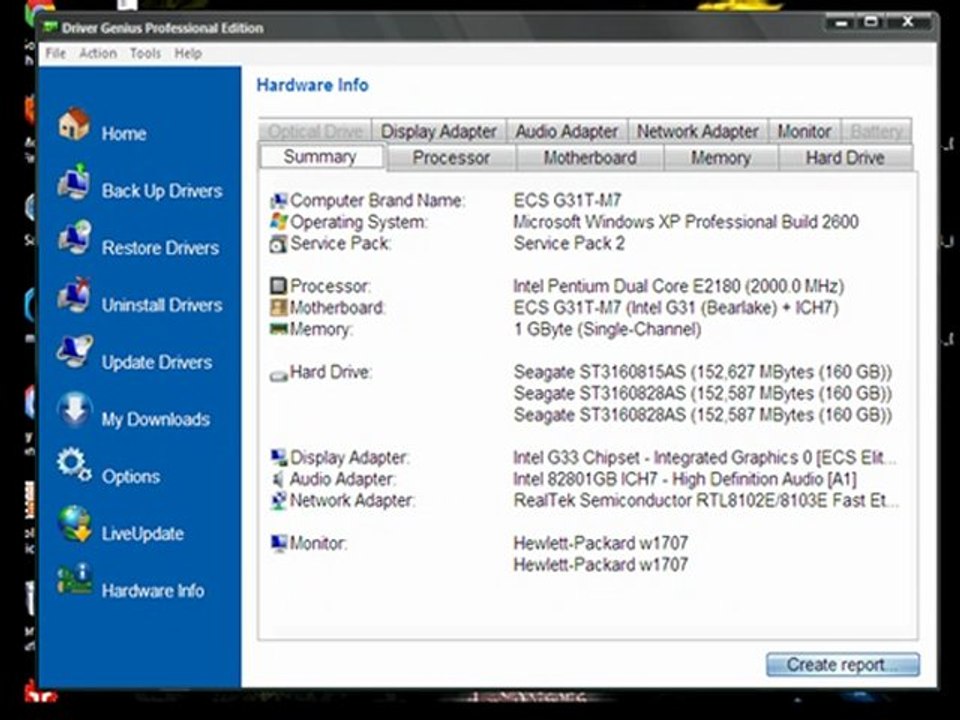Open Options label in sidebar
Image resolution: width=960 pixels, height=720 pixels.
click(x=131, y=476)
